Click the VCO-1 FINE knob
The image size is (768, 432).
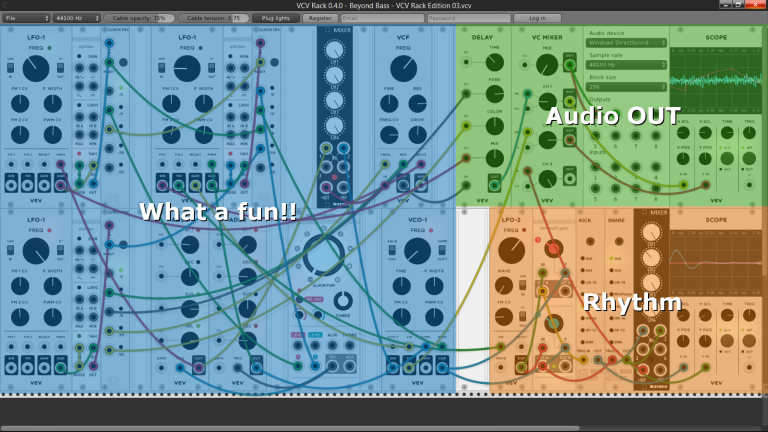[401, 286]
